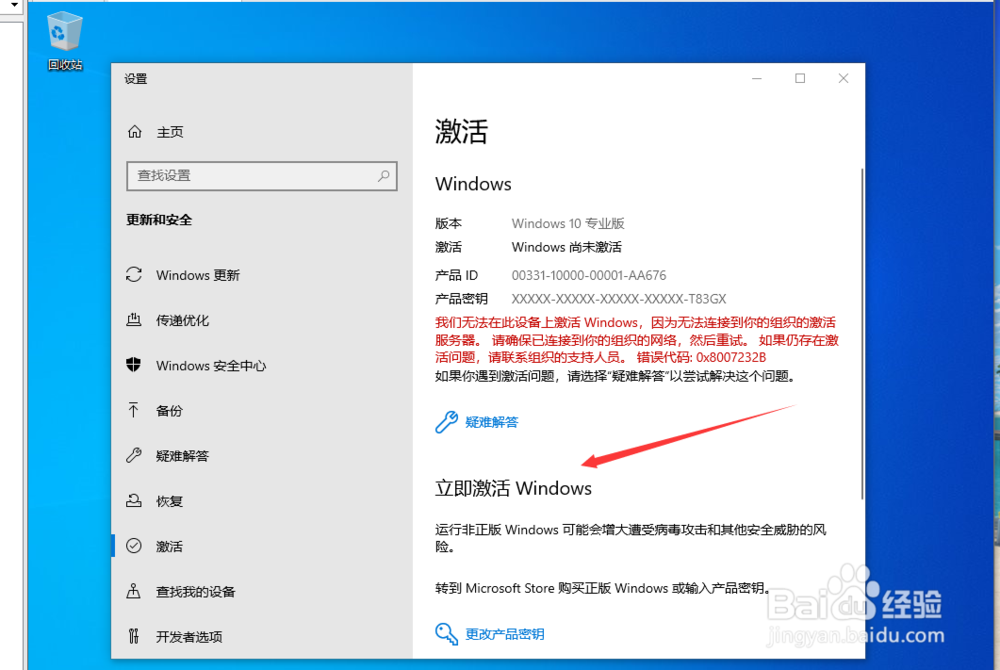The image size is (1000, 670).
Task: Click the 开发者选项 tools icon
Action: [133, 636]
